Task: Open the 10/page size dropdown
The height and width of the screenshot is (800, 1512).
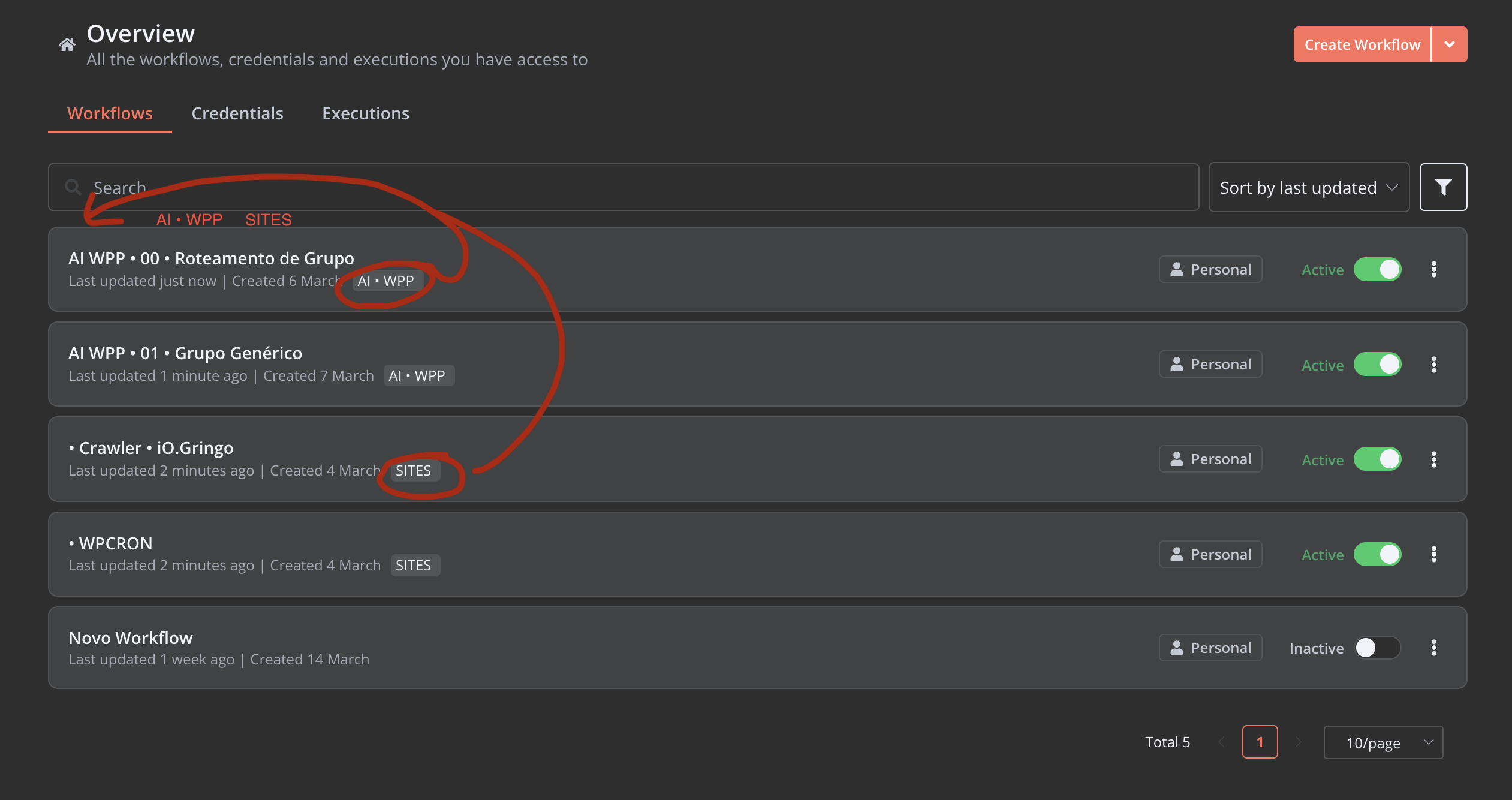Action: (x=1383, y=742)
